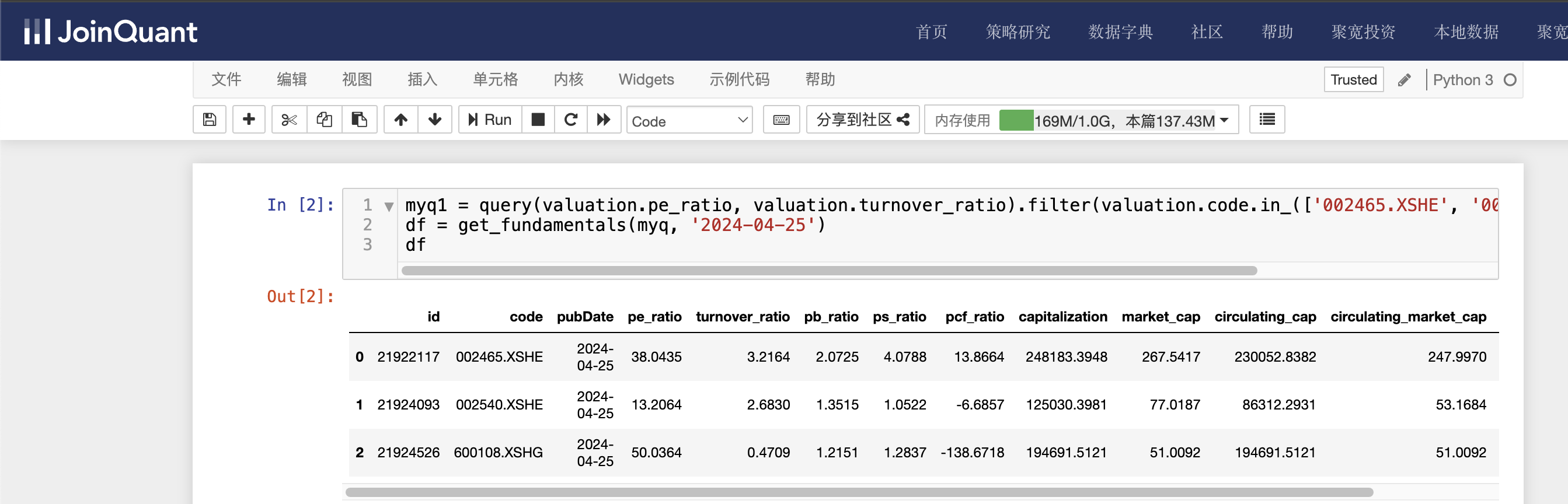Click cell 002465.XSHE in code column
Image resolution: width=1568 pixels, height=504 pixels.
click(499, 357)
